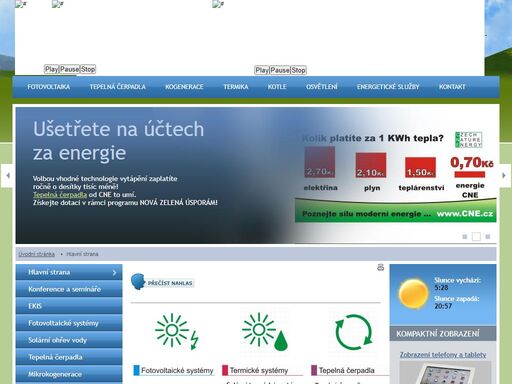
Task: Open the FOTOVOLTAIKA menu item
Action: [49, 87]
